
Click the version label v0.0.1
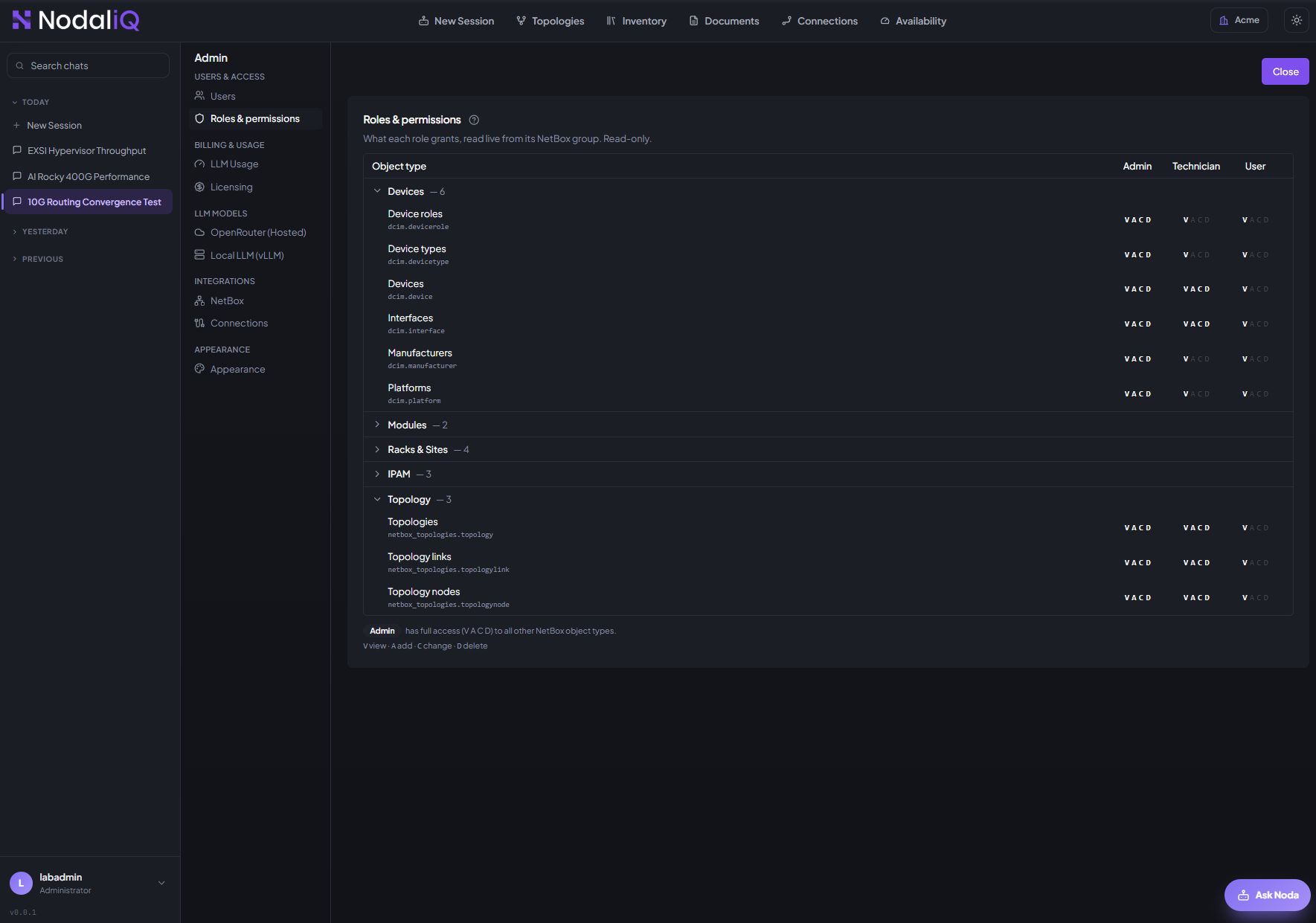coord(23,912)
